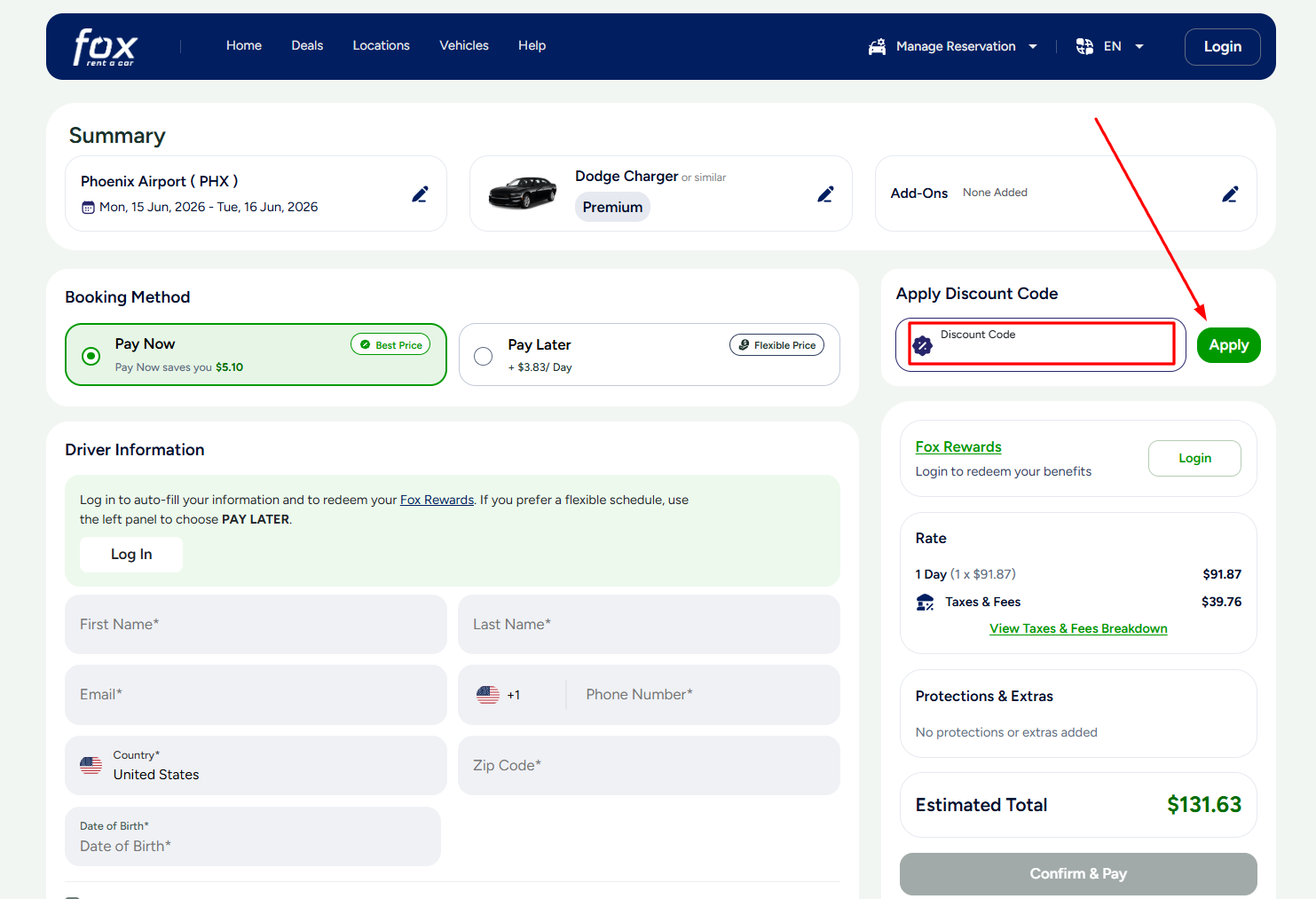Screen dimensions: 1316x899
Task: Focus the Date of Birth field
Action: click(x=253, y=837)
